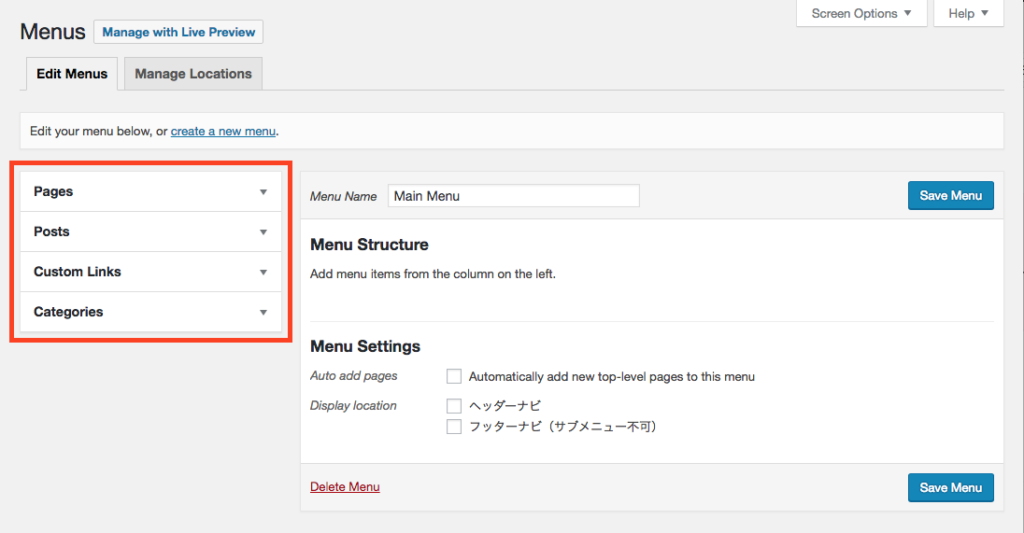Click Manage with Live Preview button

[178, 32]
